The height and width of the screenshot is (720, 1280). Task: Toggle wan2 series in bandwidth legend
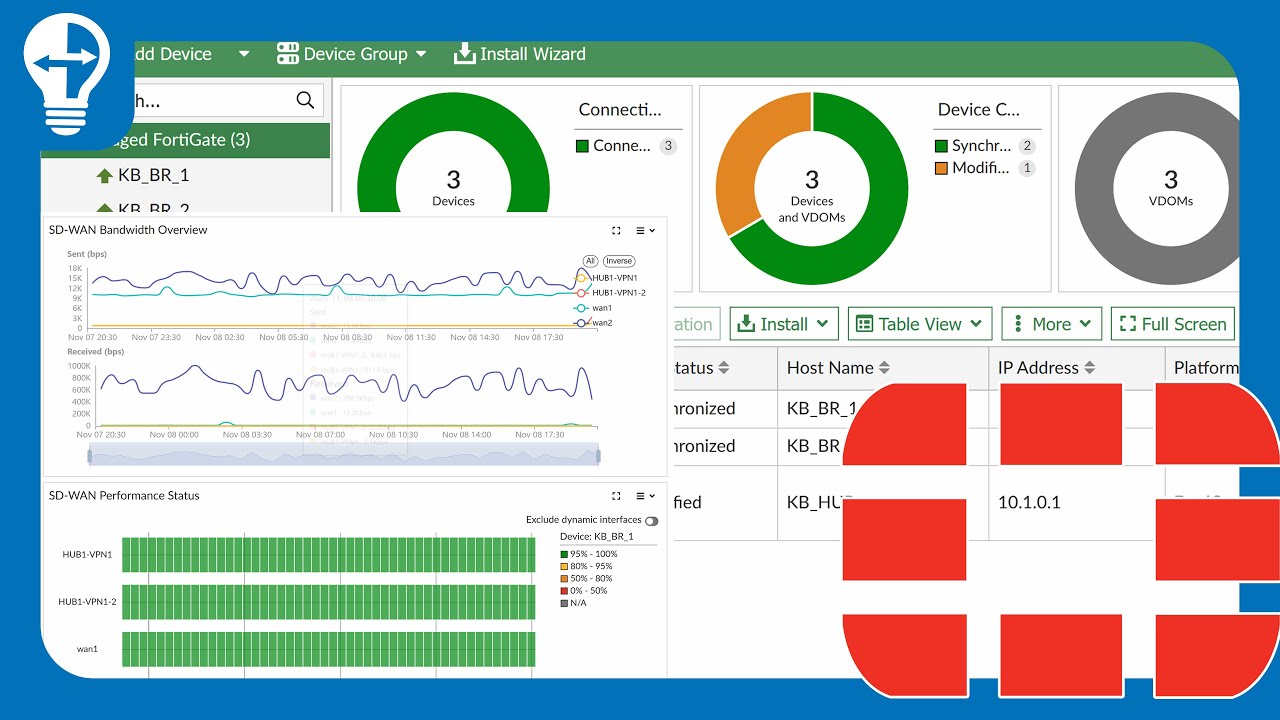pyautogui.click(x=594, y=323)
